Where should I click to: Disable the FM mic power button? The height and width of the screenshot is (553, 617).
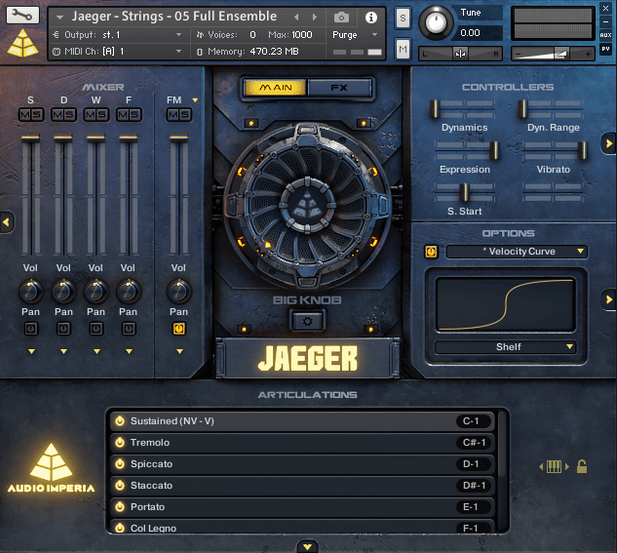point(179,328)
